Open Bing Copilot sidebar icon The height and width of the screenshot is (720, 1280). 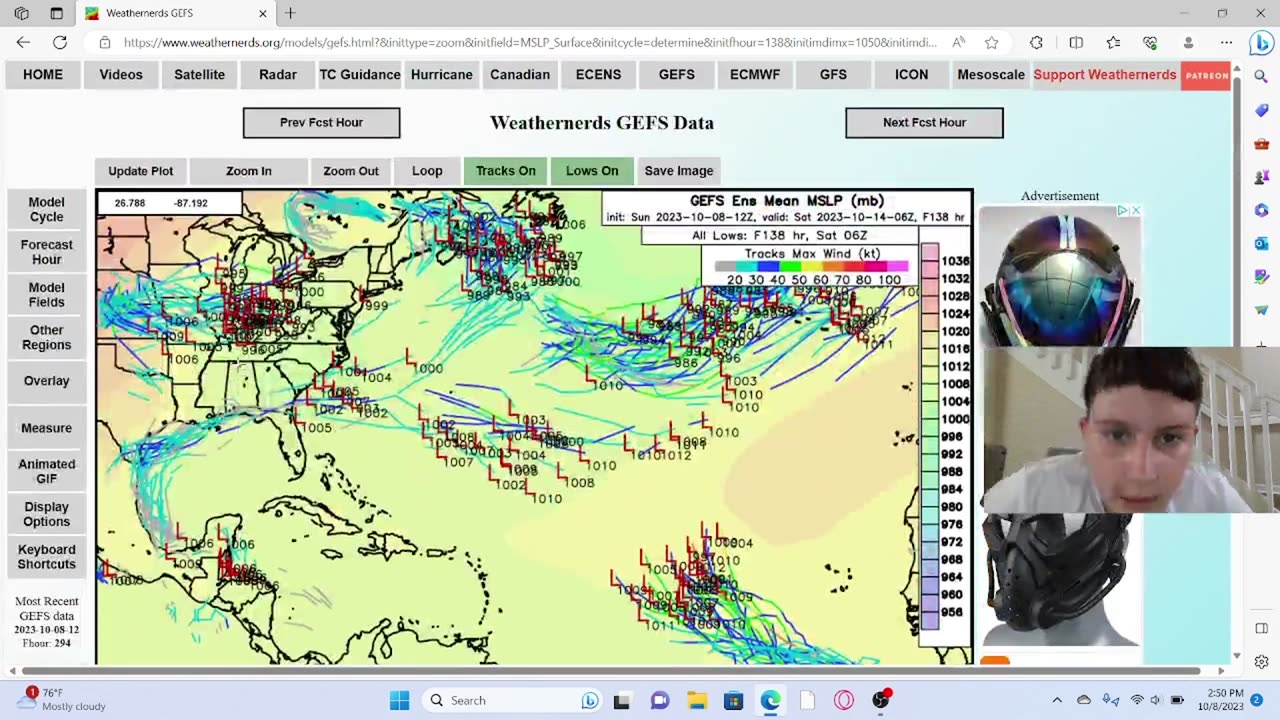(x=1260, y=43)
